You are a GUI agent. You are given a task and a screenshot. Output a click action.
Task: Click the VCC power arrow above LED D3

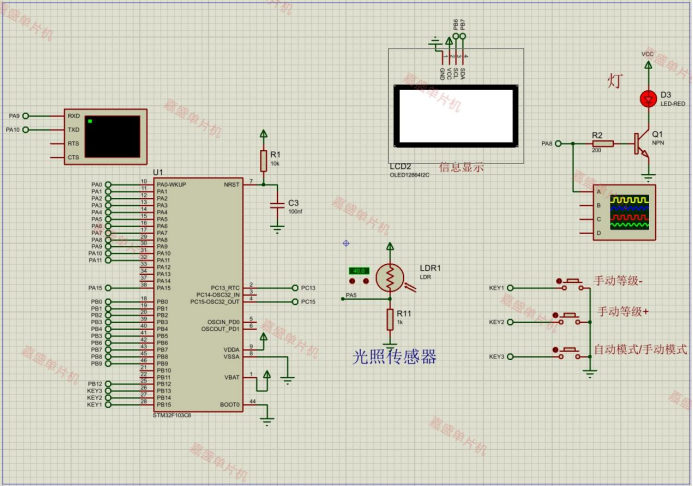point(648,65)
